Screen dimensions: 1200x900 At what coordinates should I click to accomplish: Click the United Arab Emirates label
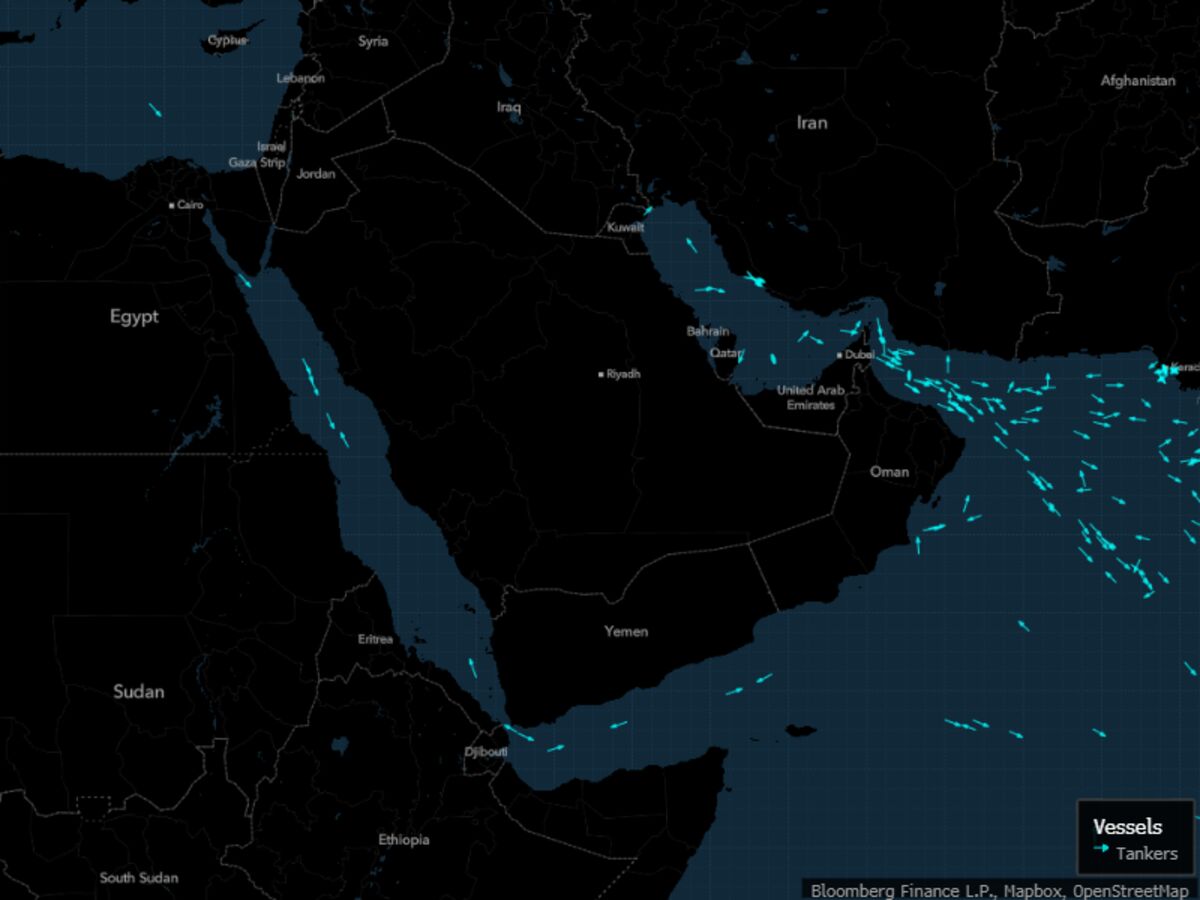point(810,397)
